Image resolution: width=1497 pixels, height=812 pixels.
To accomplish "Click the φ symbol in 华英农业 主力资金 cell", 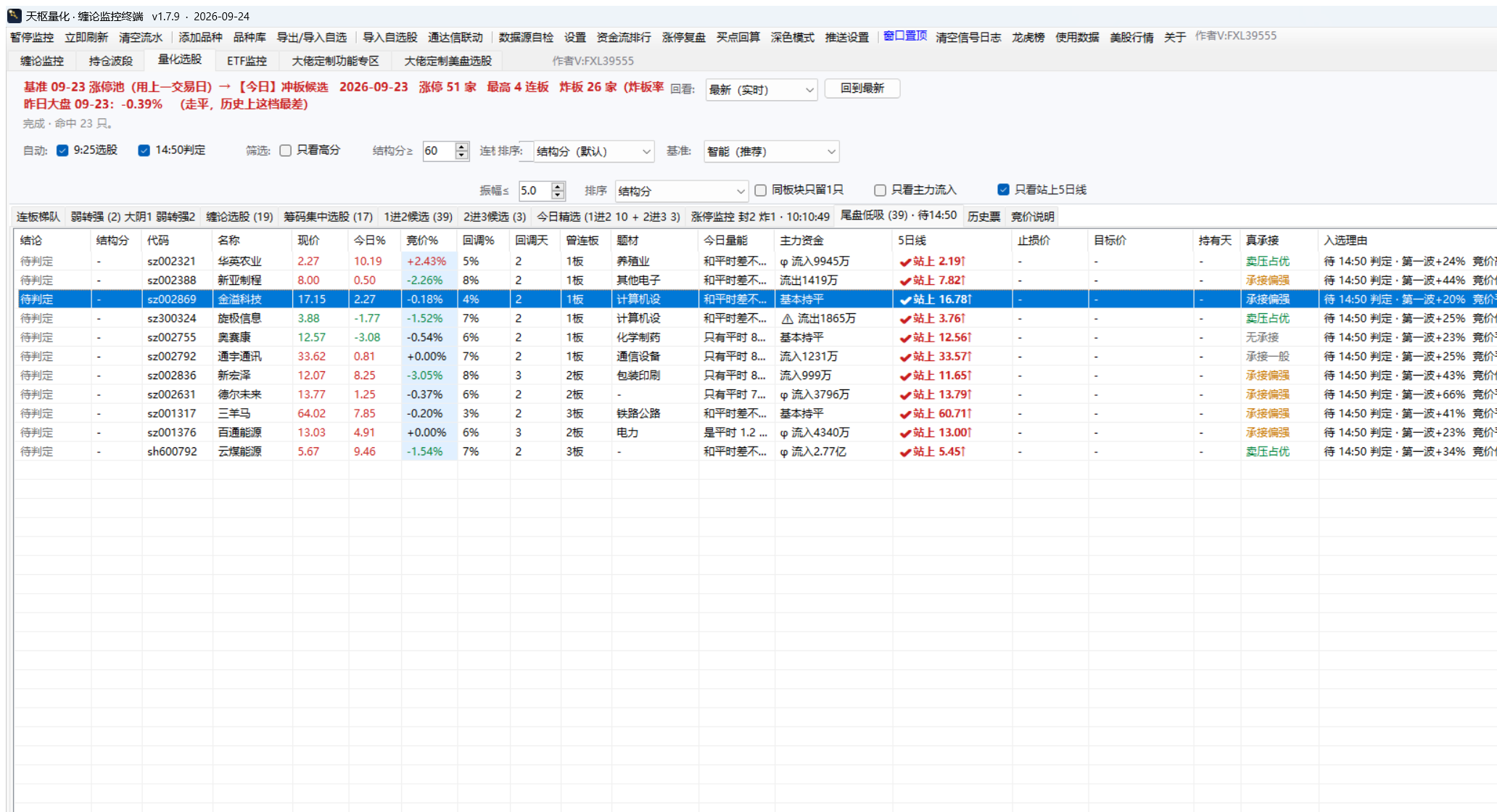I will click(x=784, y=262).
